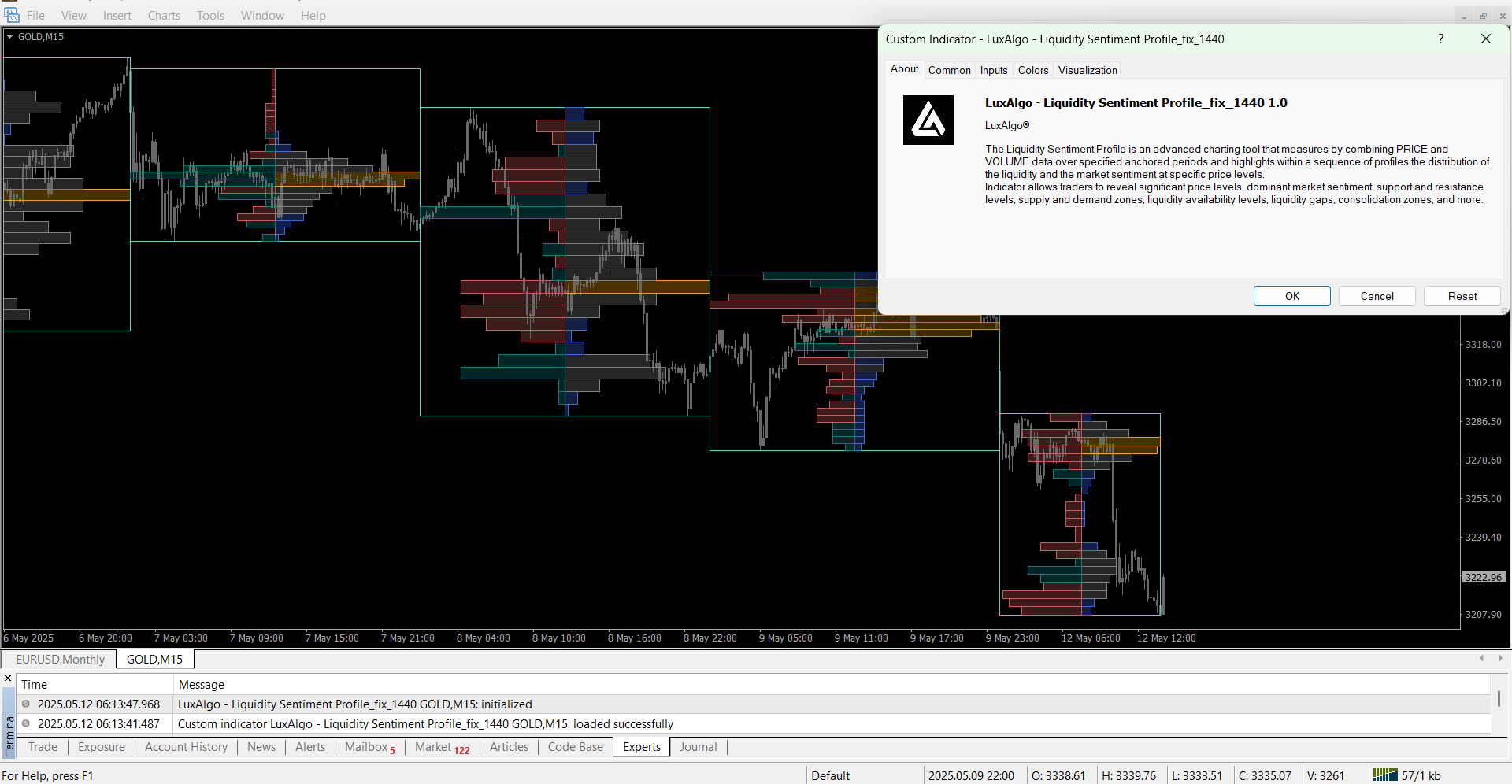
Task: Click the connection signal bars in the status bar
Action: pos(1384,775)
